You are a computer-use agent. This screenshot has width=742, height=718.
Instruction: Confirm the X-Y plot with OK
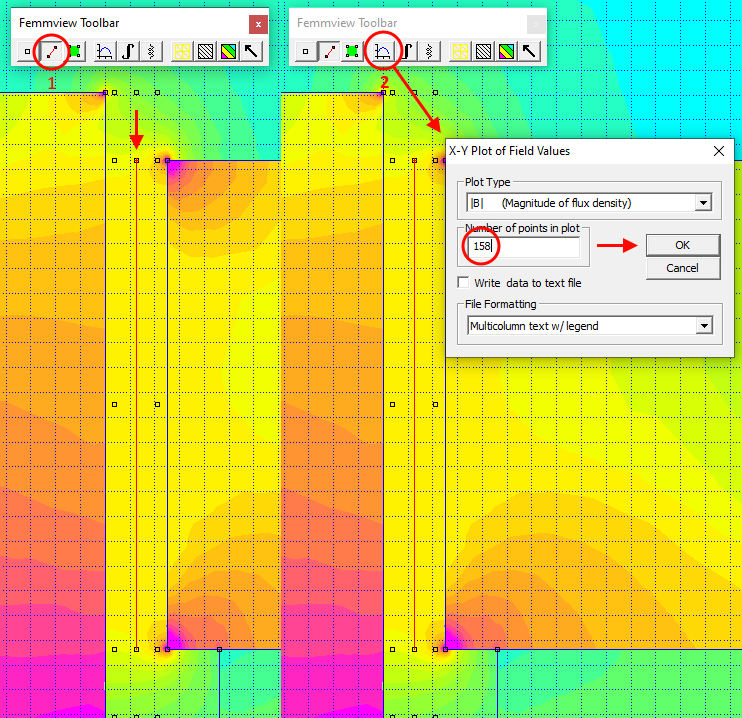pyautogui.click(x=682, y=245)
